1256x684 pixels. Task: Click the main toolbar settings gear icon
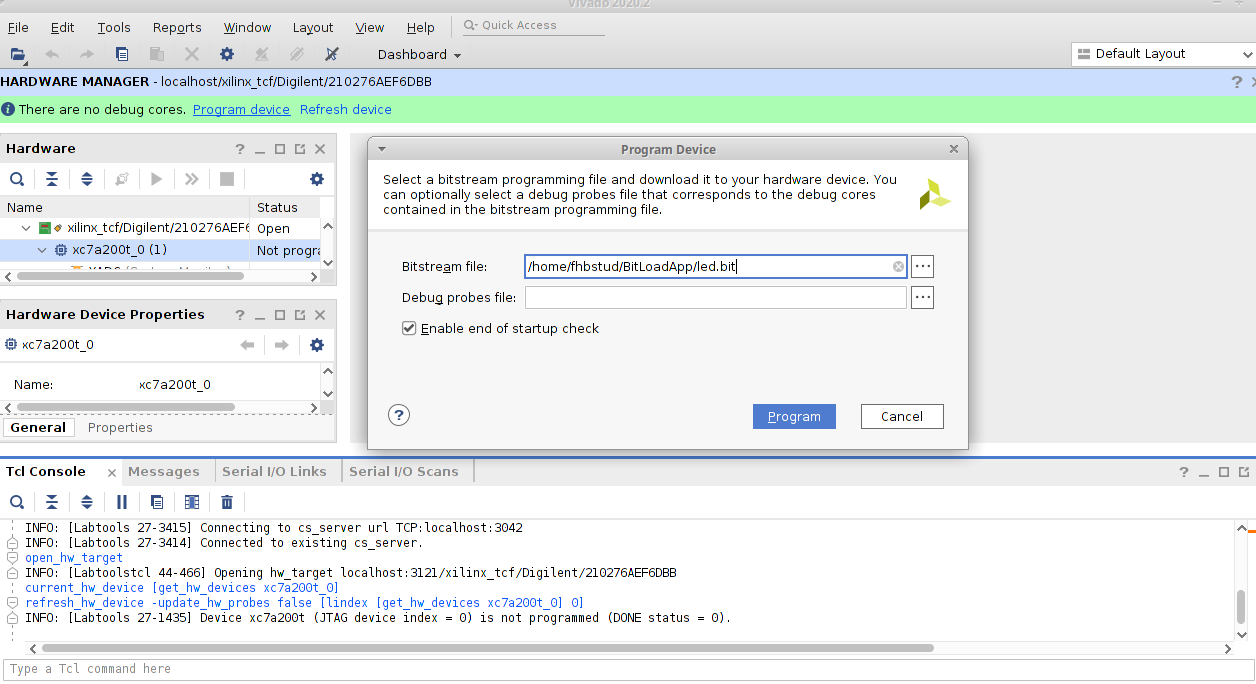pos(227,54)
